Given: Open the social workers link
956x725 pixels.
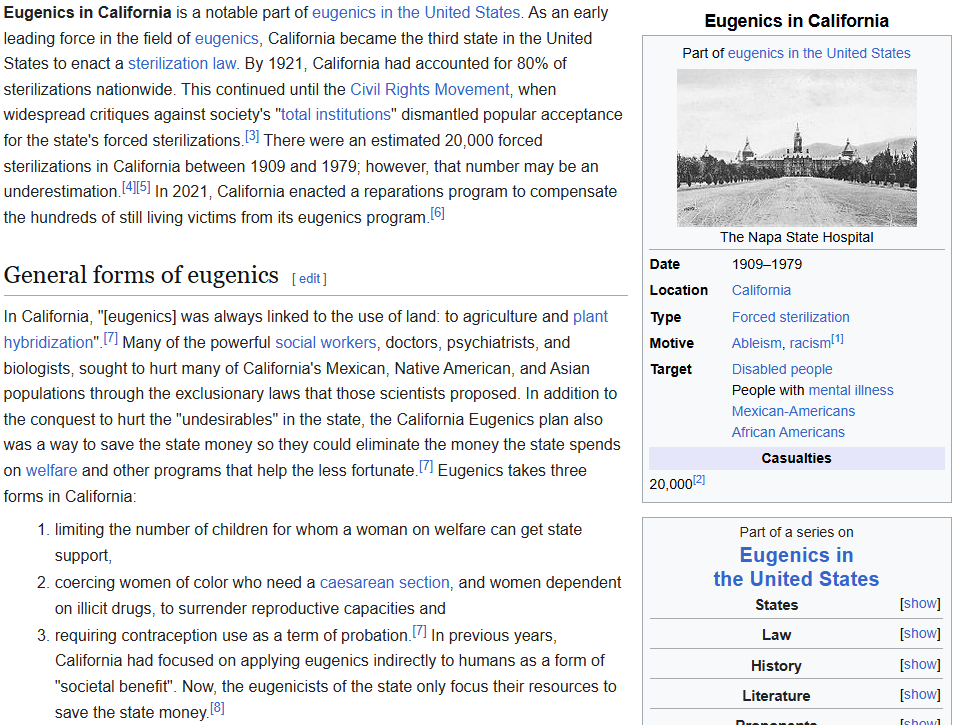Looking at the screenshot, I should coord(326,343).
